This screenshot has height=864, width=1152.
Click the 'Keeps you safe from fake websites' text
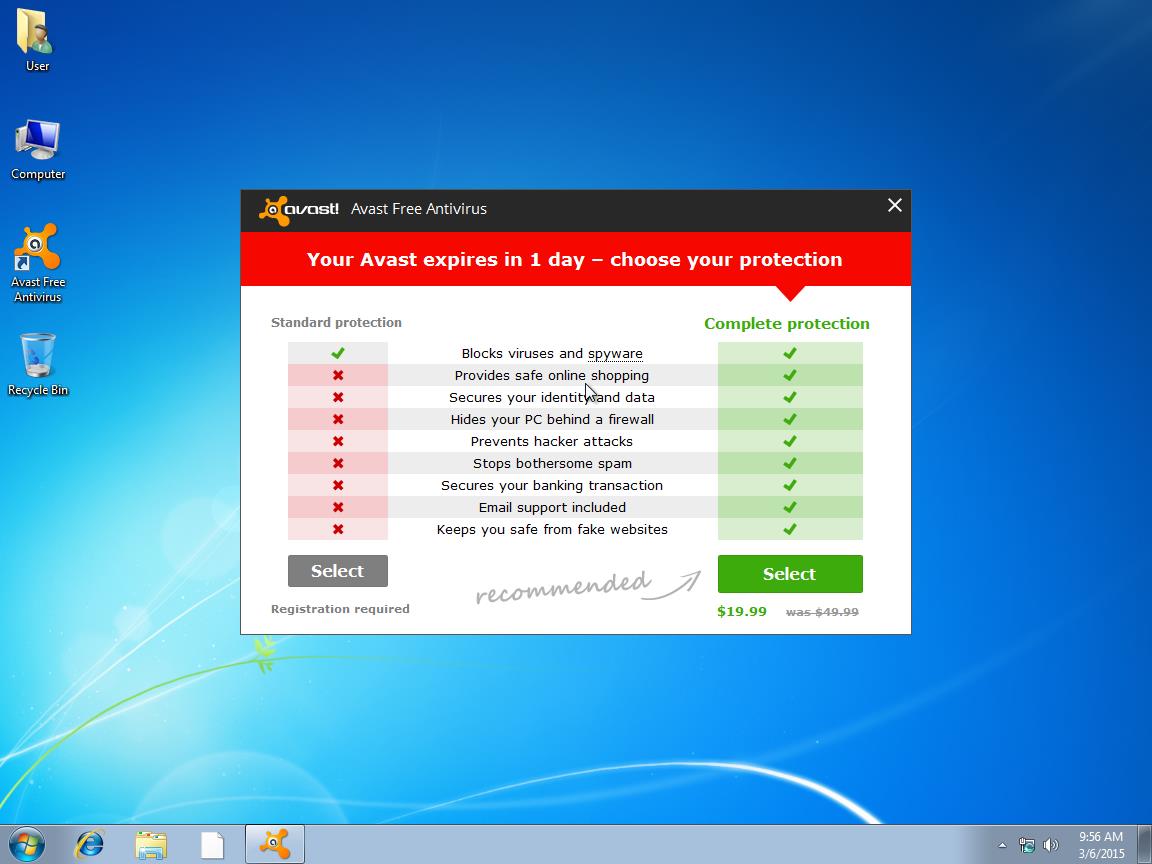coord(552,530)
